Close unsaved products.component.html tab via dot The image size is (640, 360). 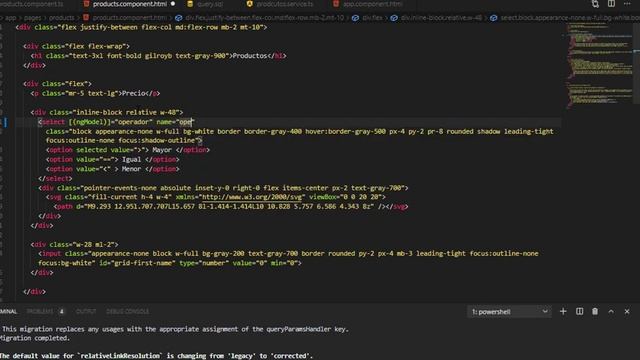(173, 4)
